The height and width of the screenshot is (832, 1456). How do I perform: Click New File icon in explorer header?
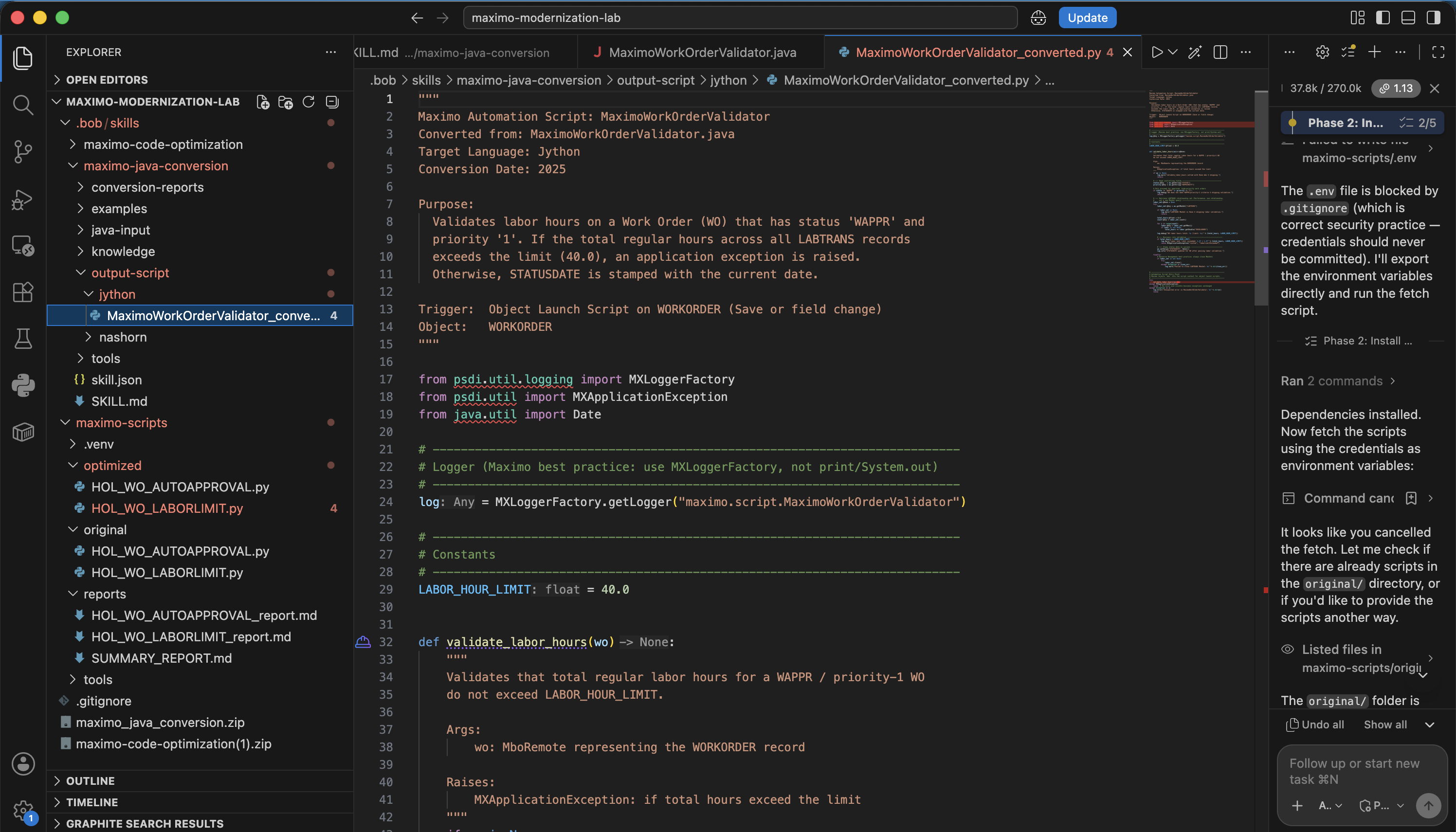coord(263,102)
